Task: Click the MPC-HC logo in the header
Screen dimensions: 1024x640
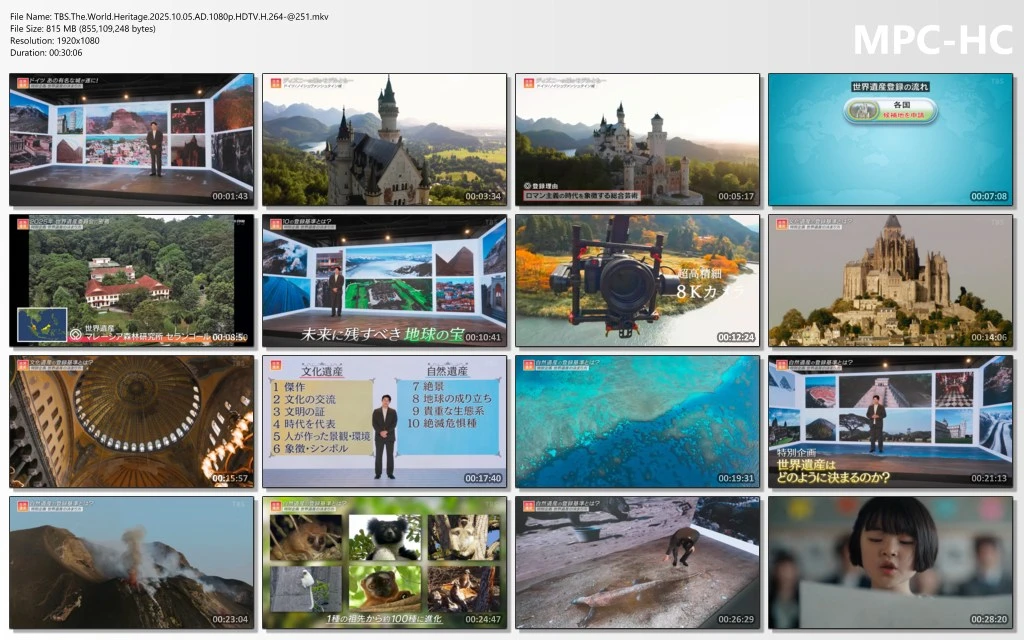Action: click(x=931, y=39)
